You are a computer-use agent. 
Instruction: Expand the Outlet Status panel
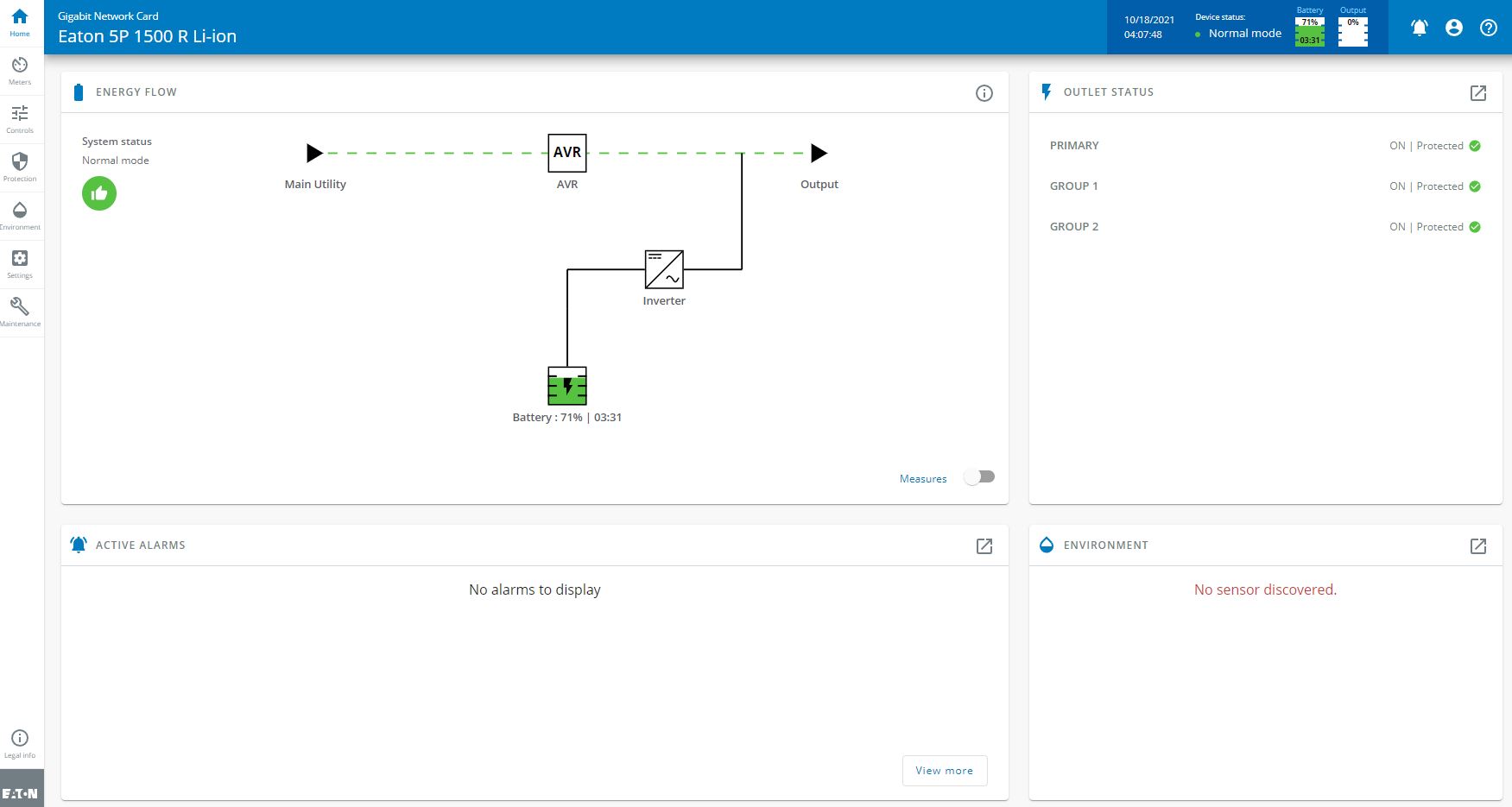(x=1478, y=93)
